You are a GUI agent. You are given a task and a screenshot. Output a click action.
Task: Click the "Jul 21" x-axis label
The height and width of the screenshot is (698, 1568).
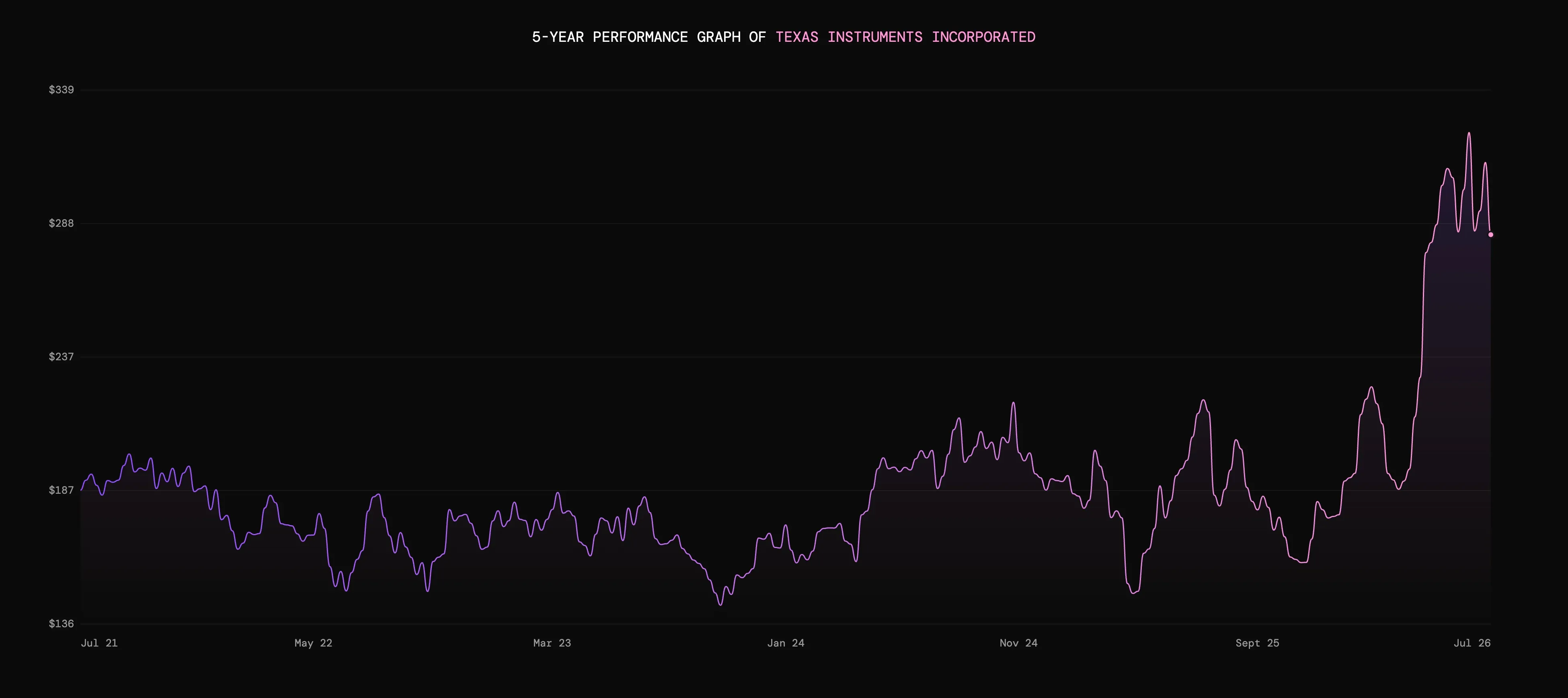point(99,643)
